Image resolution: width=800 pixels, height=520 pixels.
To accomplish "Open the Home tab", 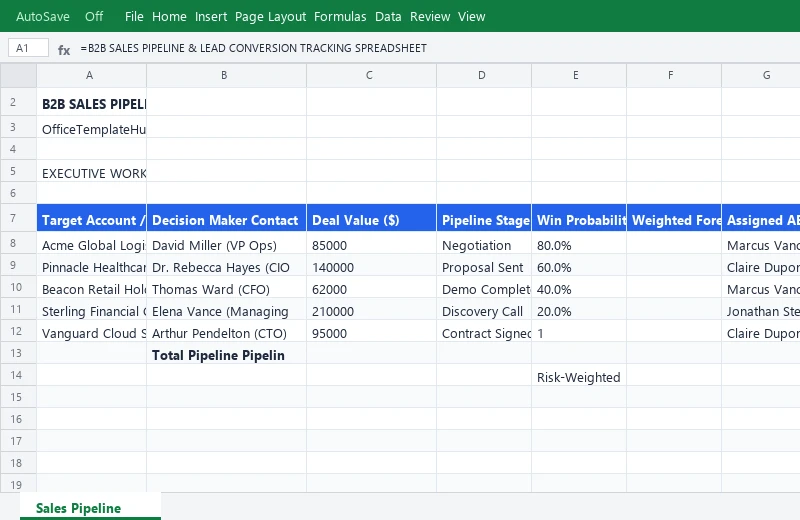I will (x=169, y=16).
